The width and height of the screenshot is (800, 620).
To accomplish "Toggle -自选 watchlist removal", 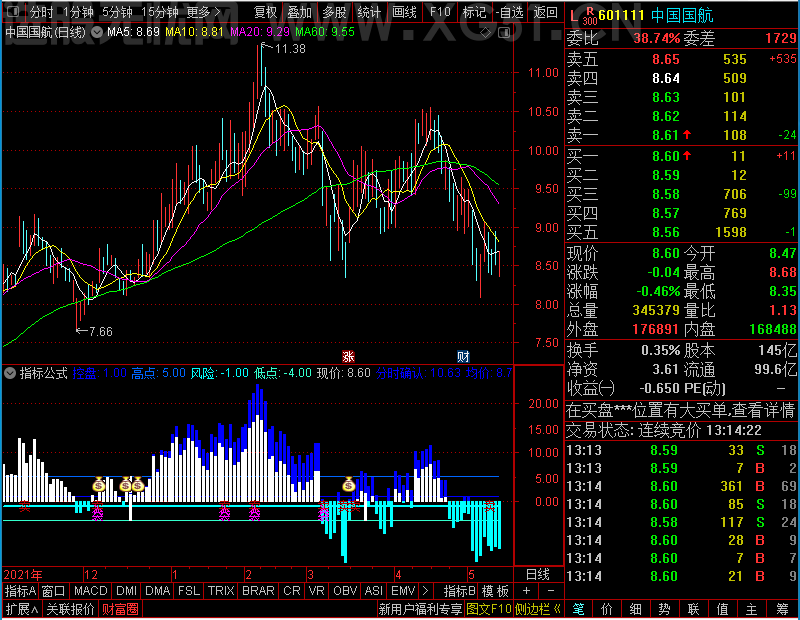I will [509, 12].
